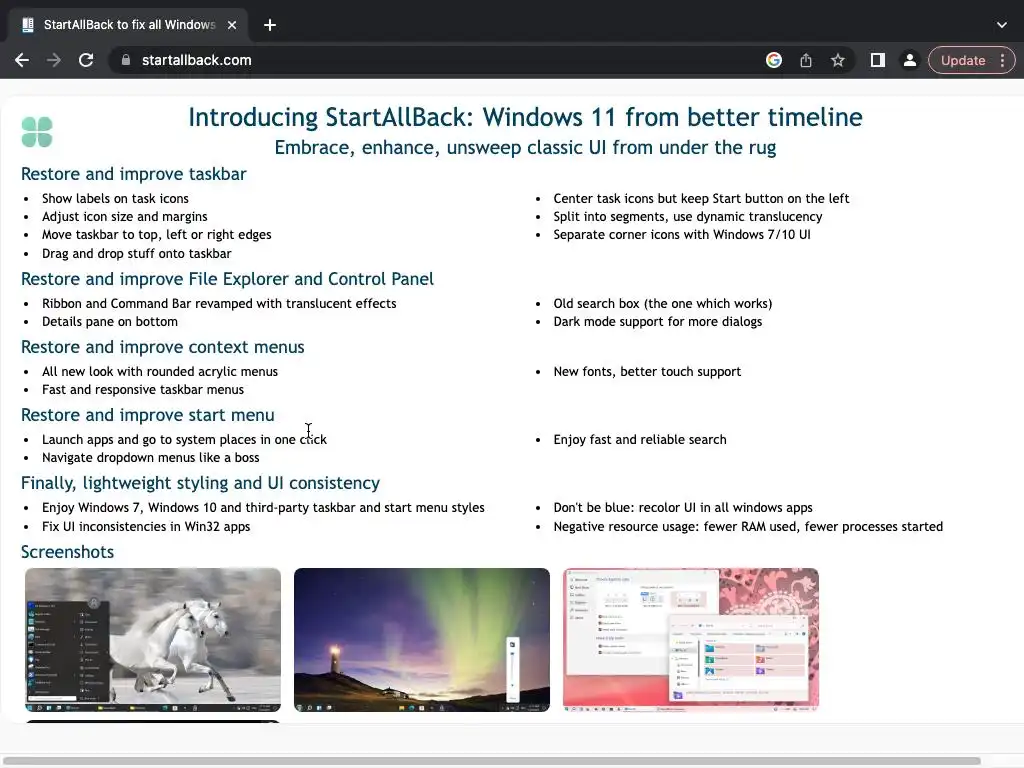The height and width of the screenshot is (768, 1024).
Task: Open a new browser tab
Action: pos(270,25)
